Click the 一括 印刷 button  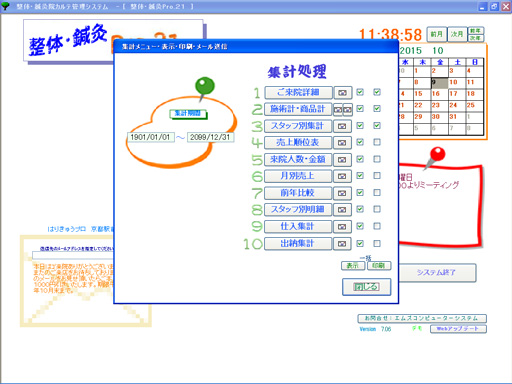coord(379,266)
